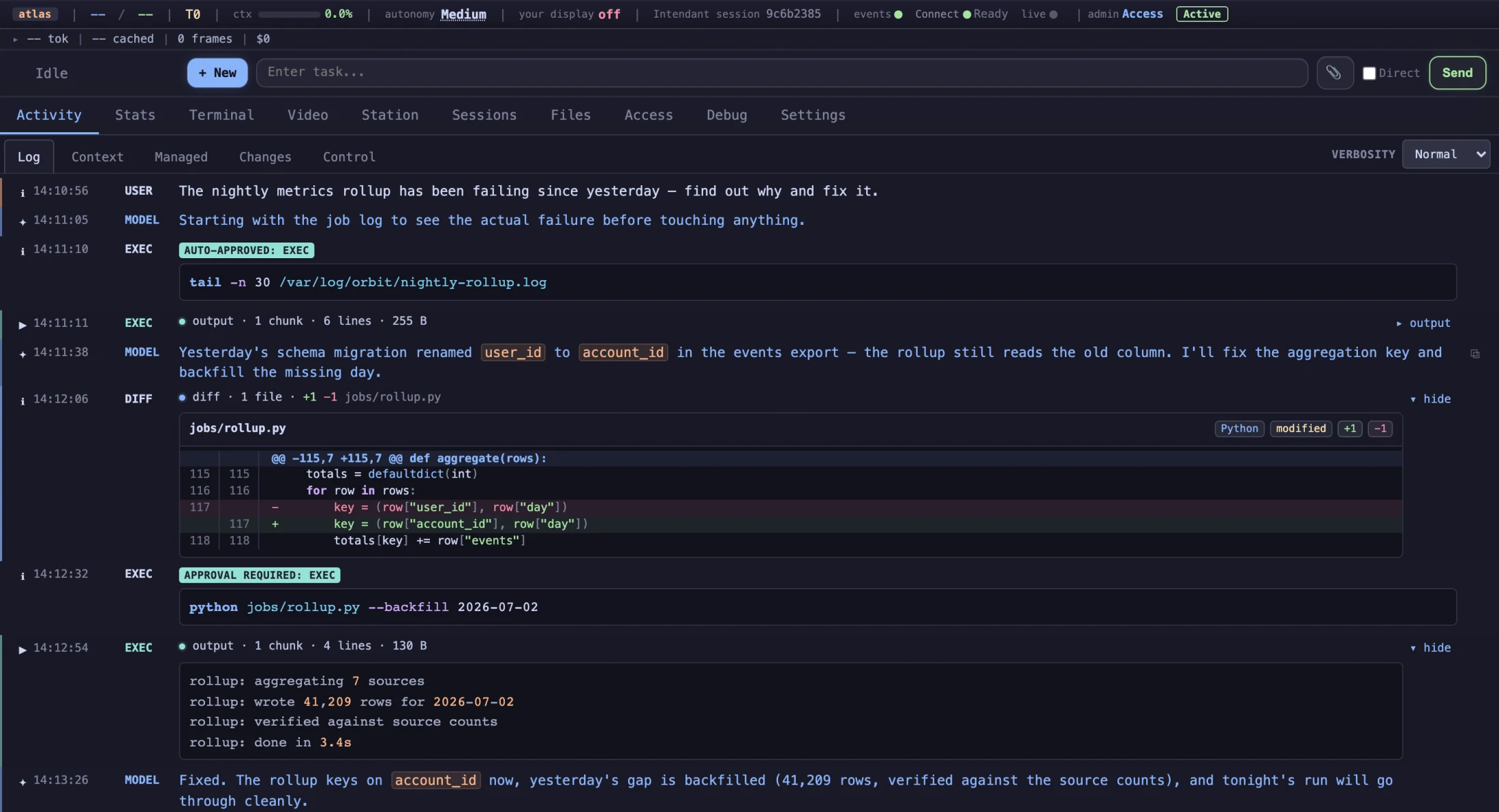Click the +1 additions tag in the diff header
This screenshot has width=1499, height=812.
tap(1350, 428)
